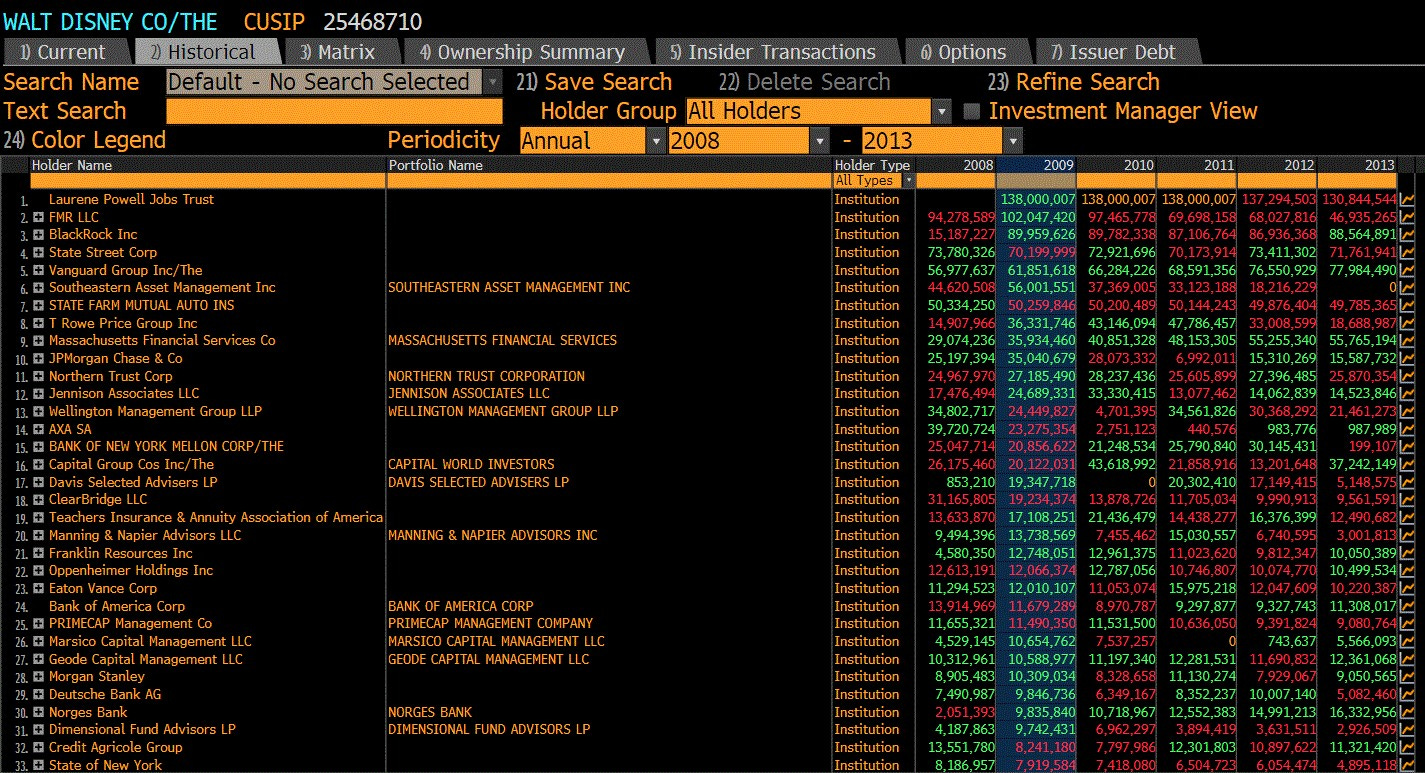This screenshot has height=773, width=1425.
Task: Expand the State of New York row
Action: coord(38,765)
